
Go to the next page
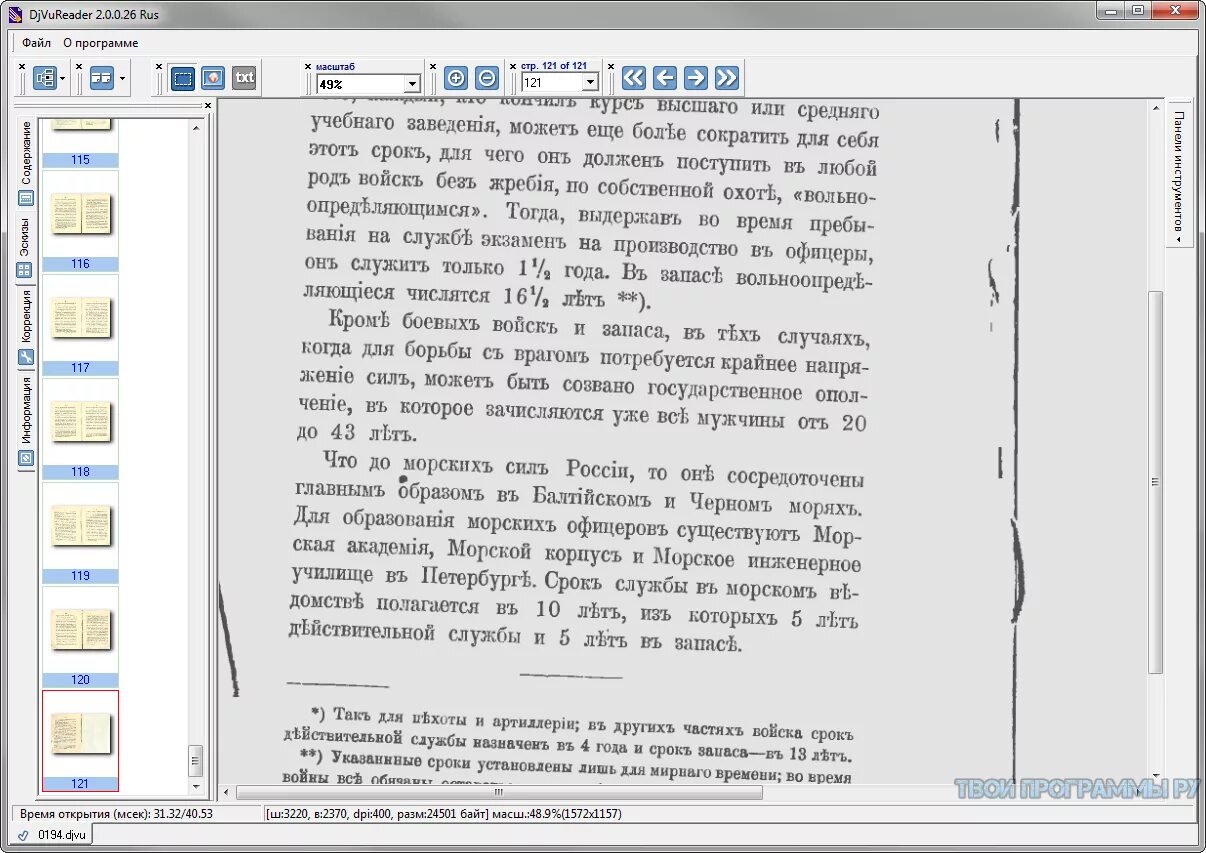pos(696,77)
